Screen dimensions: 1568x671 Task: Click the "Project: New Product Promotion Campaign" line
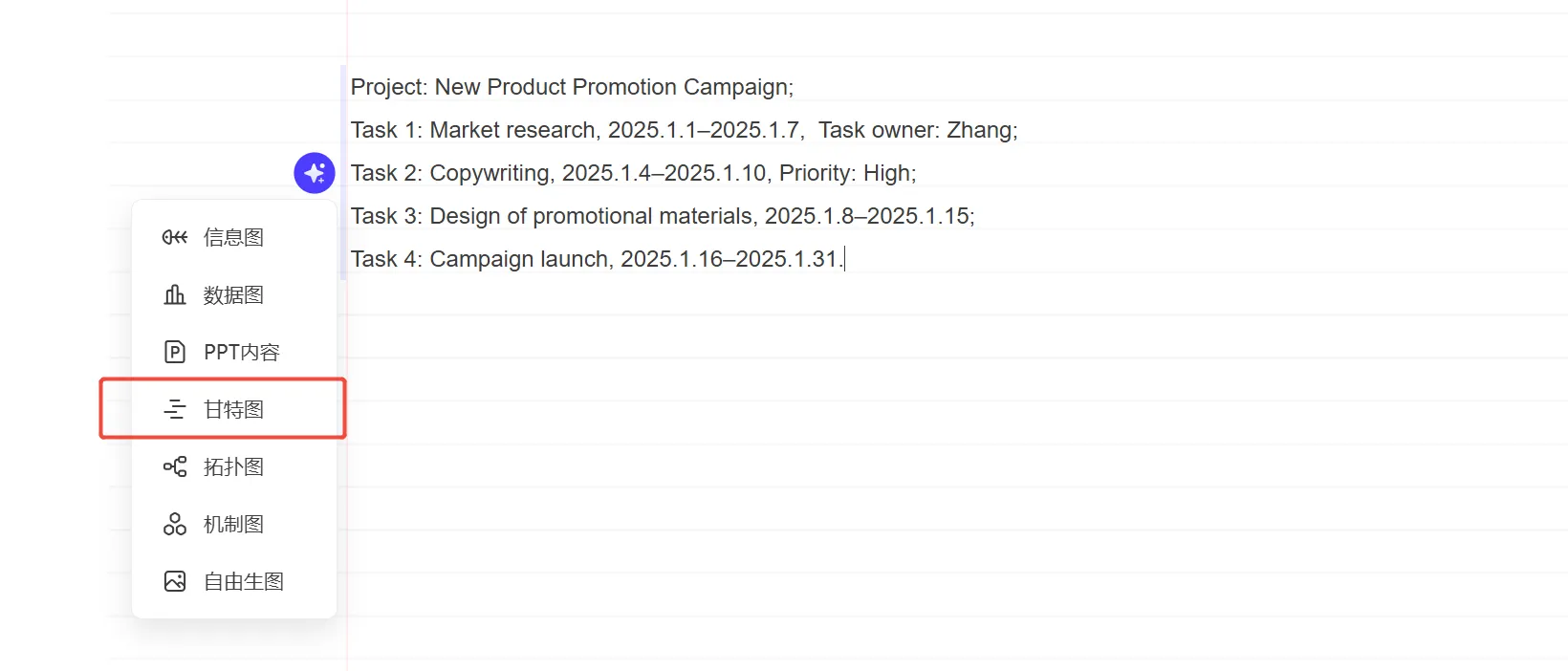[x=572, y=87]
